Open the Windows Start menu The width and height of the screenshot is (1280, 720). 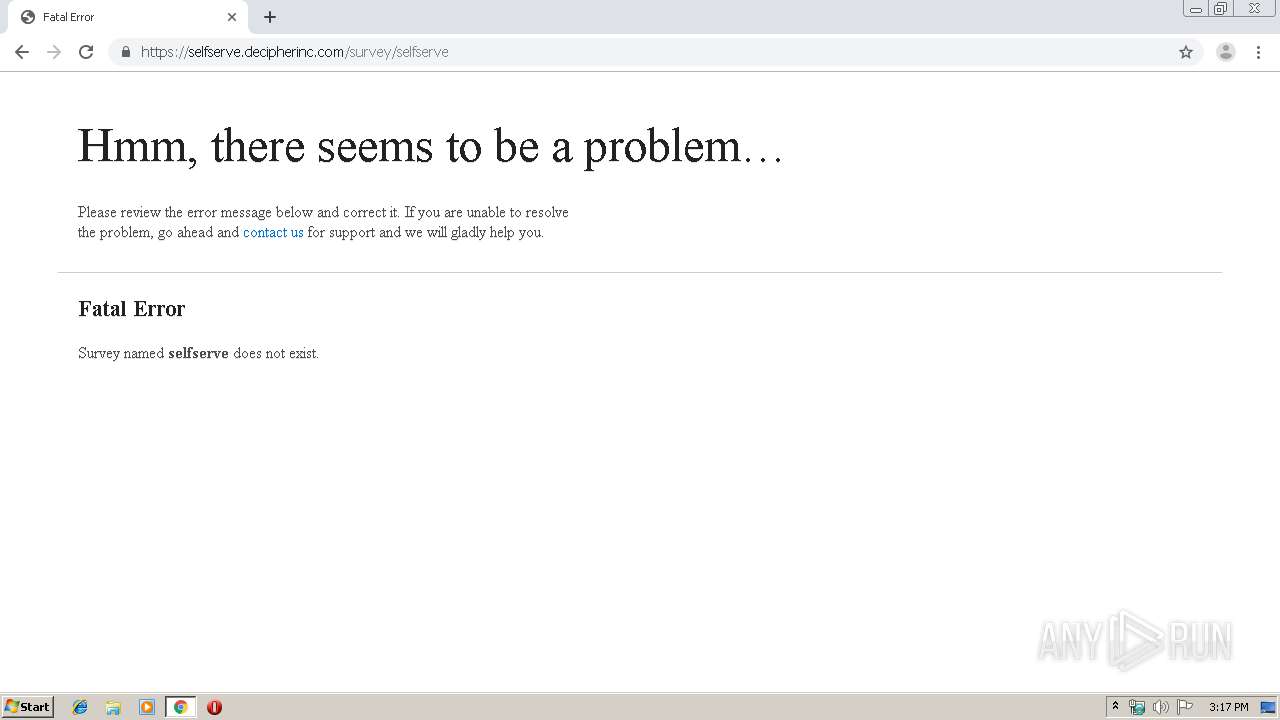28,707
